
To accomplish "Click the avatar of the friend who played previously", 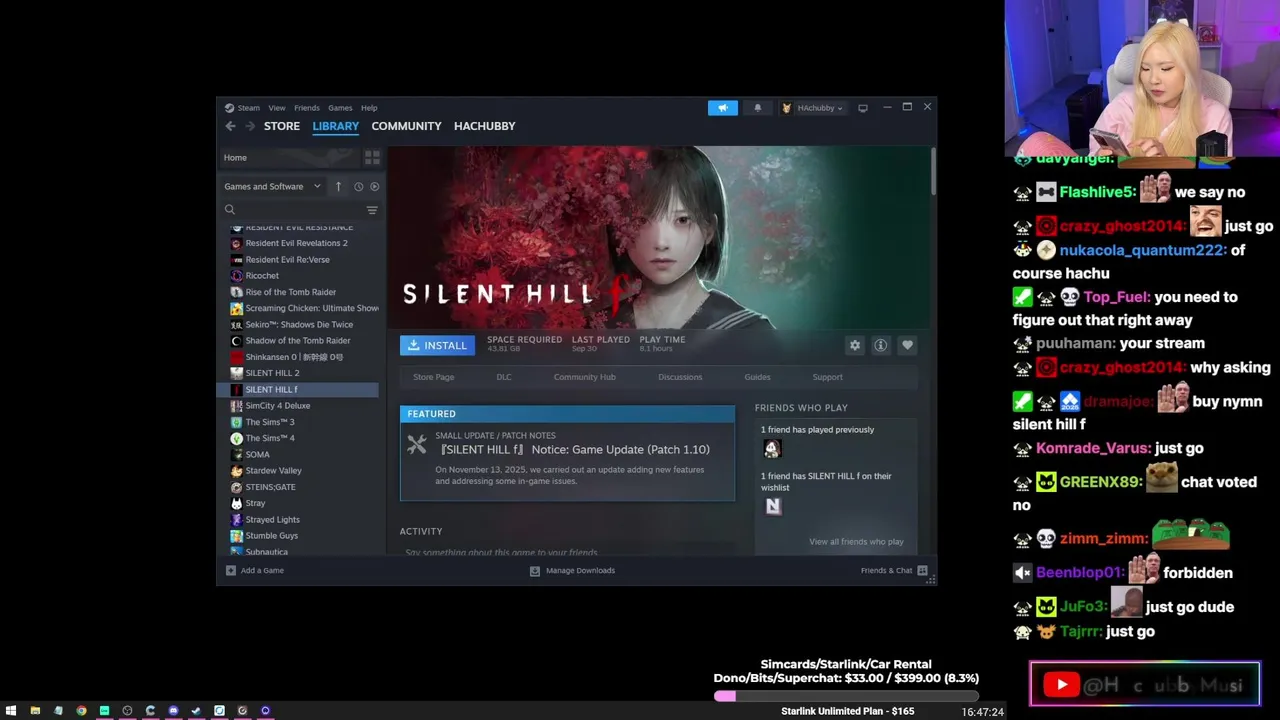I will click(771, 449).
